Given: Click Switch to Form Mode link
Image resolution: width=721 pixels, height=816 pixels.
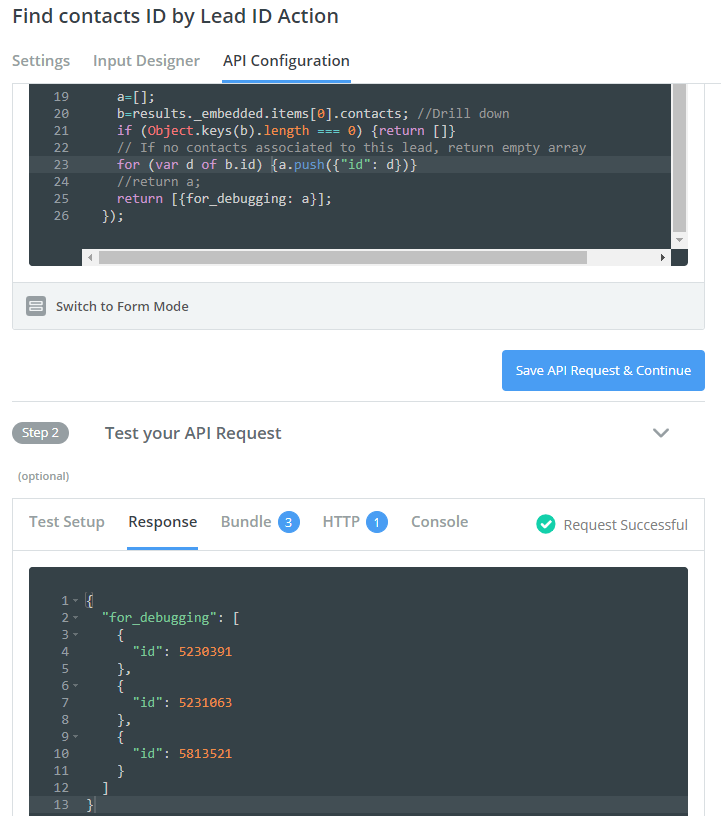Looking at the screenshot, I should click(x=122, y=307).
